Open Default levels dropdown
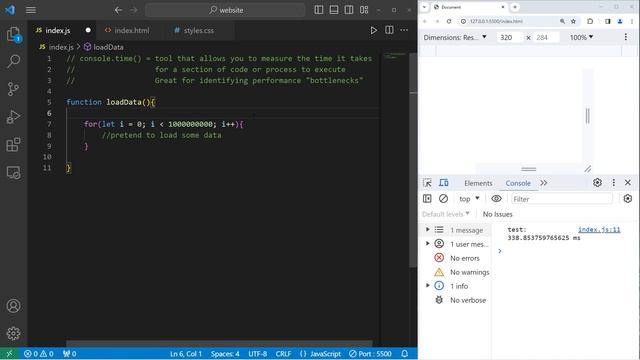Viewport: 640px width, 360px height. [446, 214]
